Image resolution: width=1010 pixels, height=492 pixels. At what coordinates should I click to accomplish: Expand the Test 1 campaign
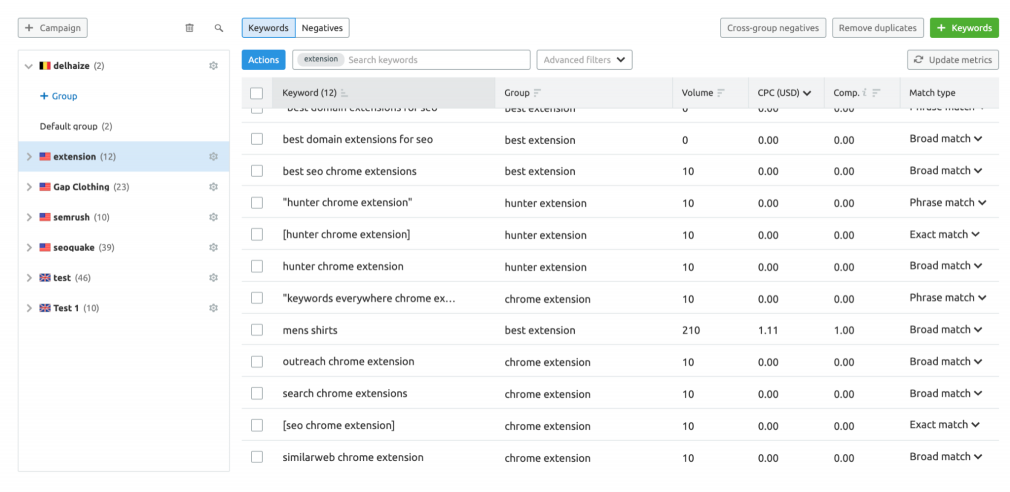pos(28,308)
